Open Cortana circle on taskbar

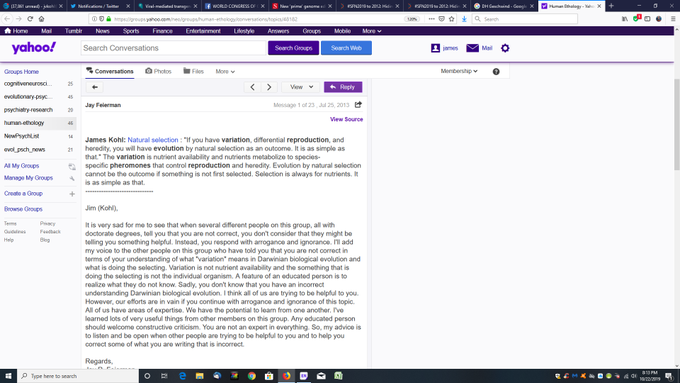(147, 376)
